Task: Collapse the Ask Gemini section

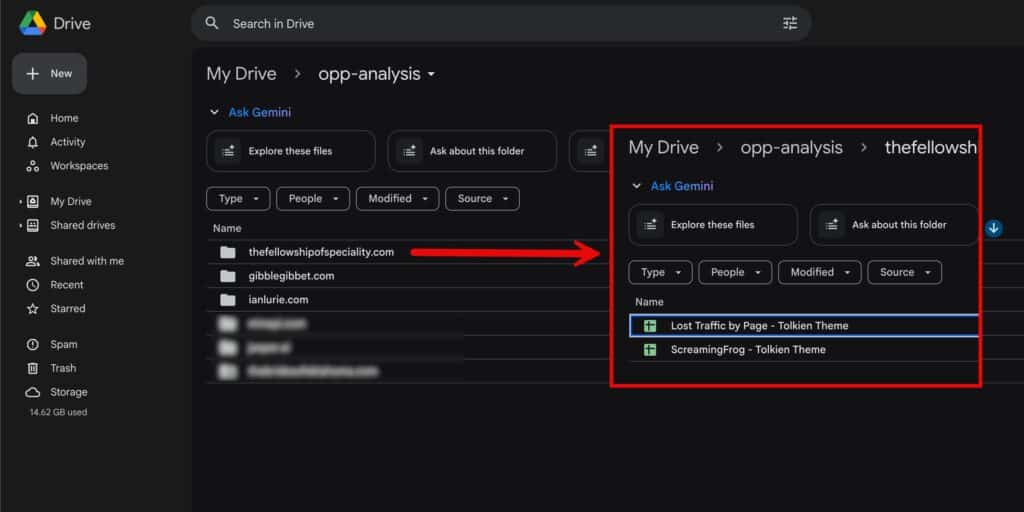Action: pos(214,113)
